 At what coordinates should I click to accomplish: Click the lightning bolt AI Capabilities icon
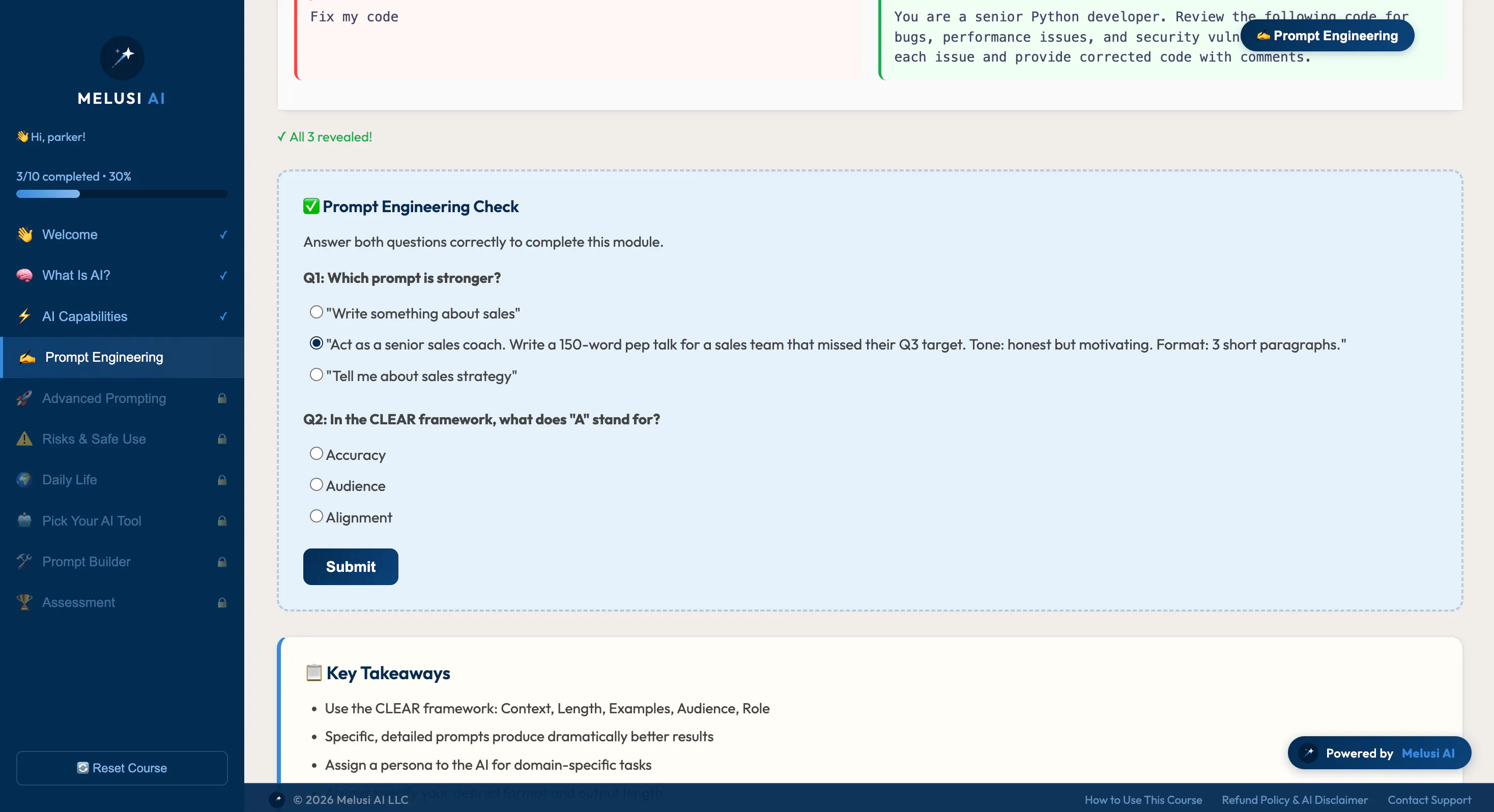24,316
